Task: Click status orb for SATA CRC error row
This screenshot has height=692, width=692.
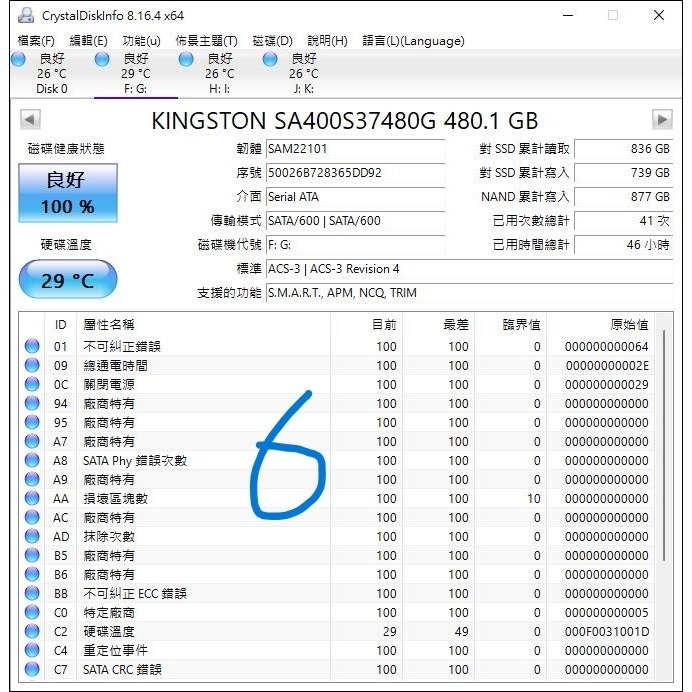Action: (32, 669)
